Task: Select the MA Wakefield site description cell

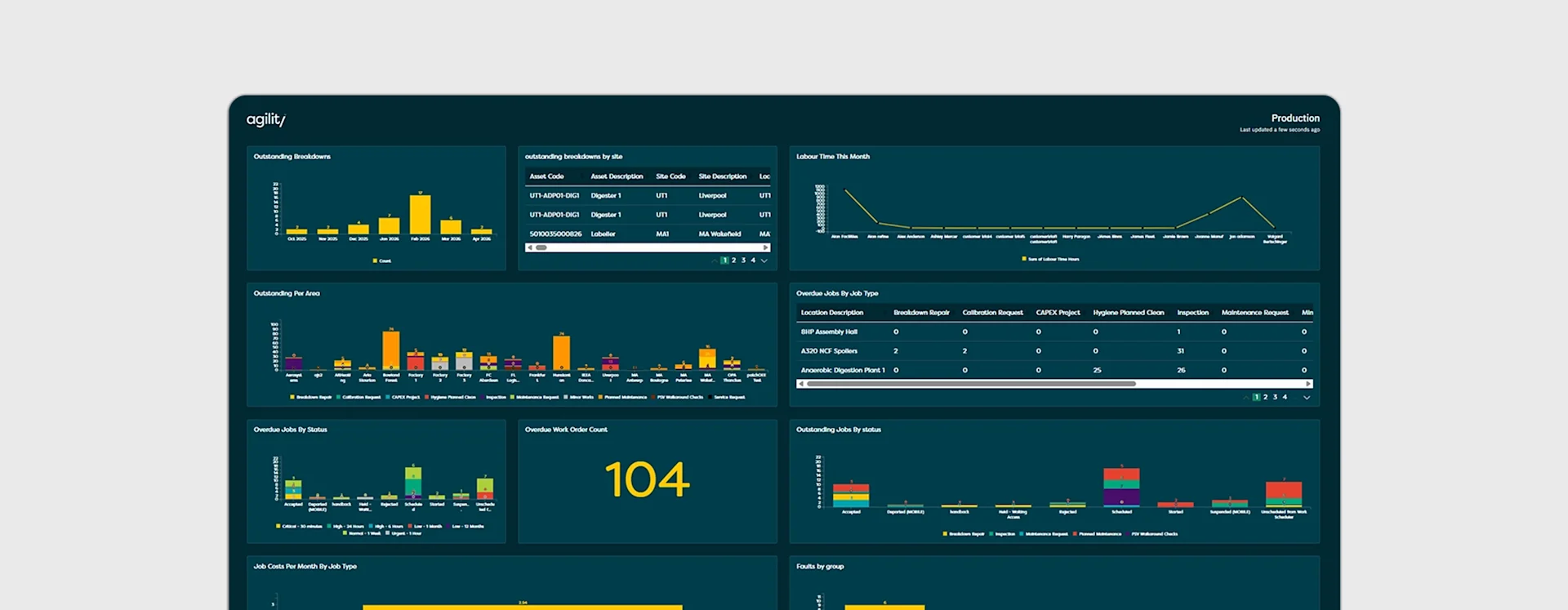Action: pyautogui.click(x=719, y=234)
